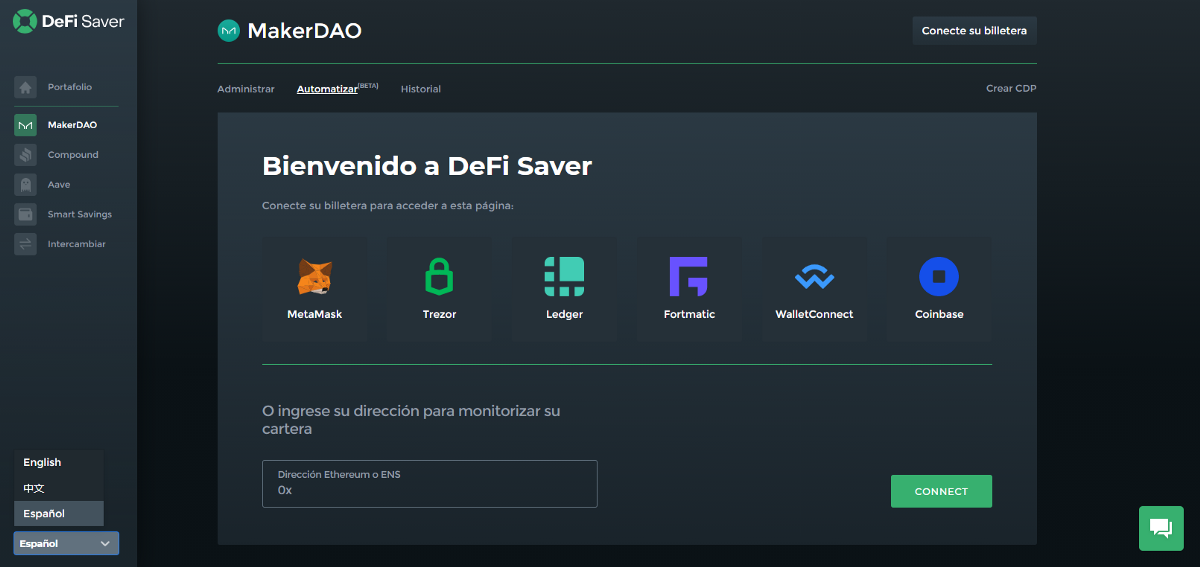This screenshot has height=567, width=1200.
Task: Click the DeFi Saver logo
Action: click(x=68, y=20)
